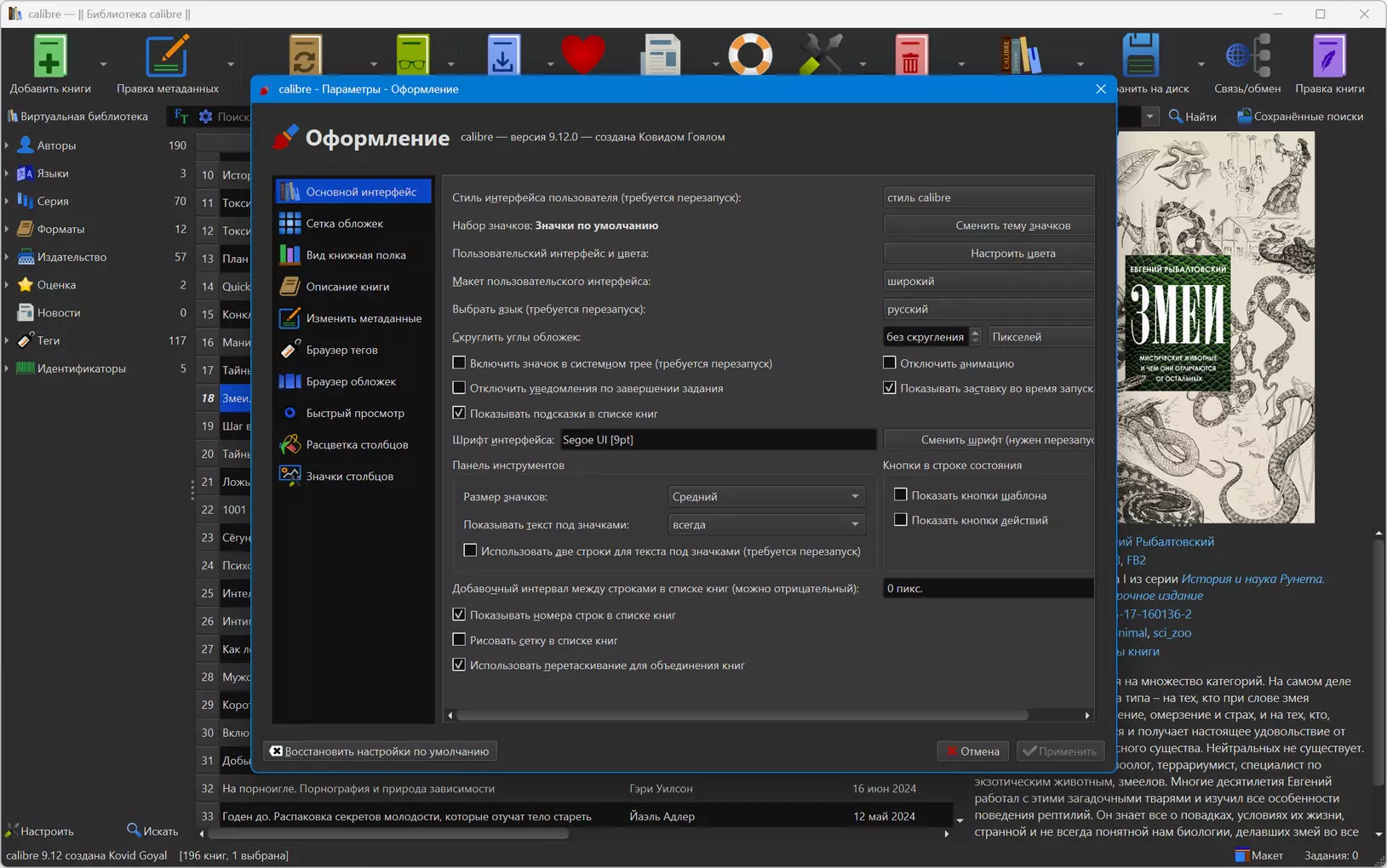Click the Отмена cancel button

[973, 751]
